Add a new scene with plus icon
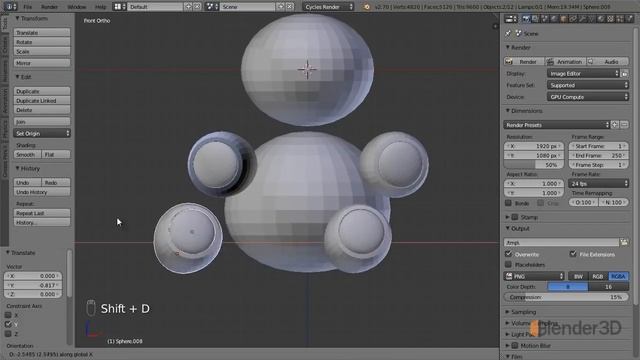 [281, 7]
